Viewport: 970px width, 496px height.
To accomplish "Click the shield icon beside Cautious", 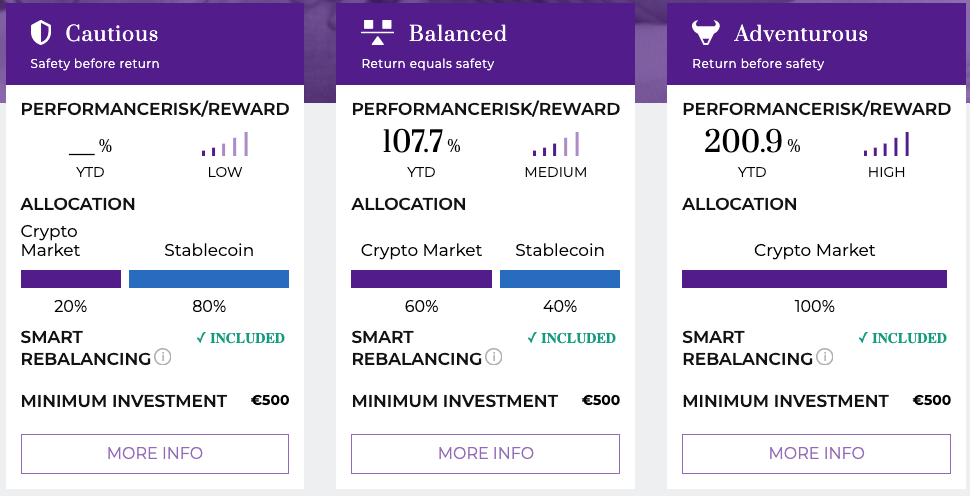I will coord(41,33).
